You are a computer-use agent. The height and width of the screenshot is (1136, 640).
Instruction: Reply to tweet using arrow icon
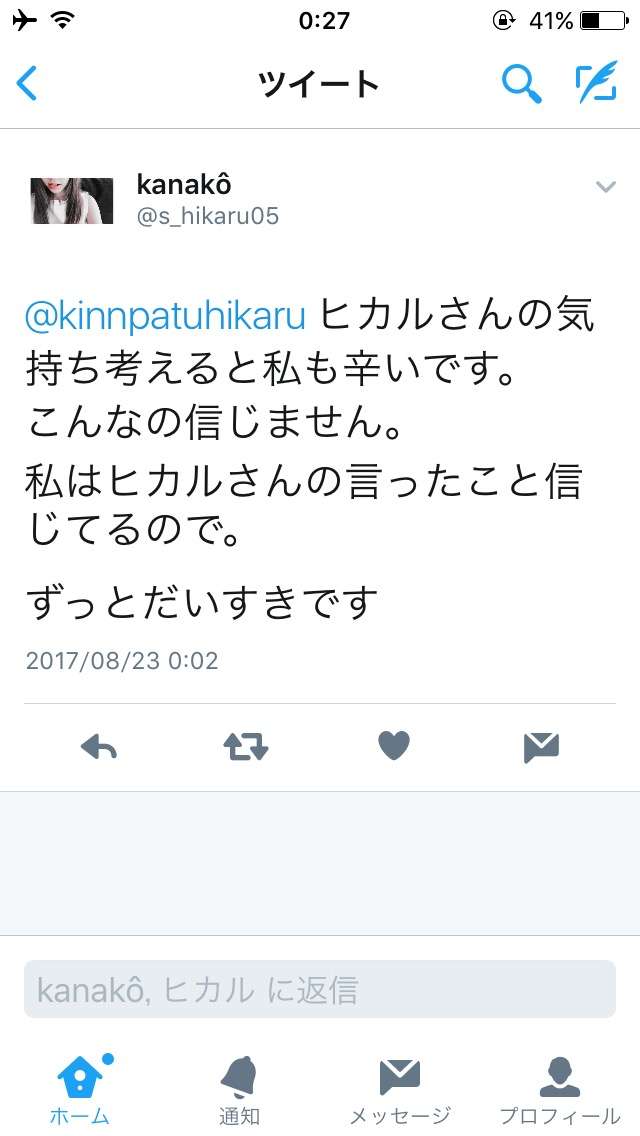(99, 747)
